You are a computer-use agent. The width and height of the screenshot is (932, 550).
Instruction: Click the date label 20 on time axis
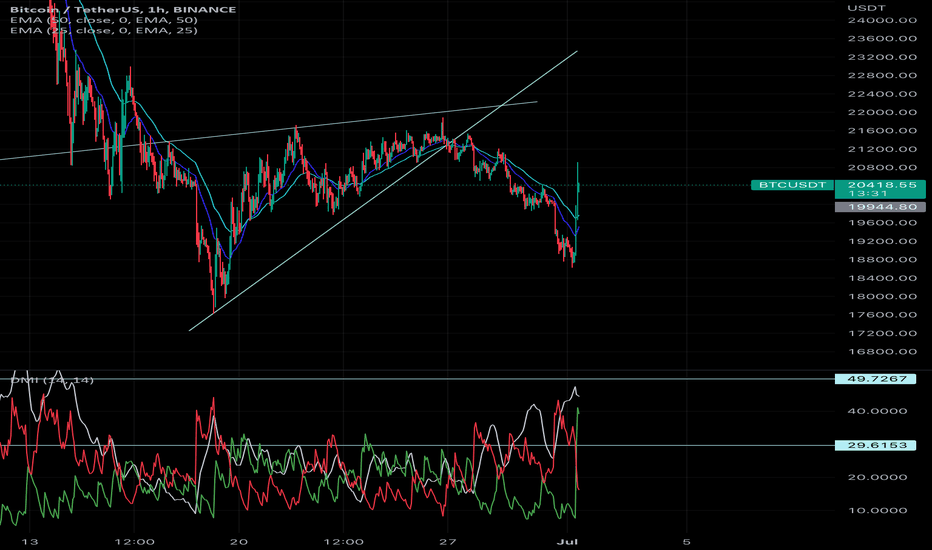[238, 542]
